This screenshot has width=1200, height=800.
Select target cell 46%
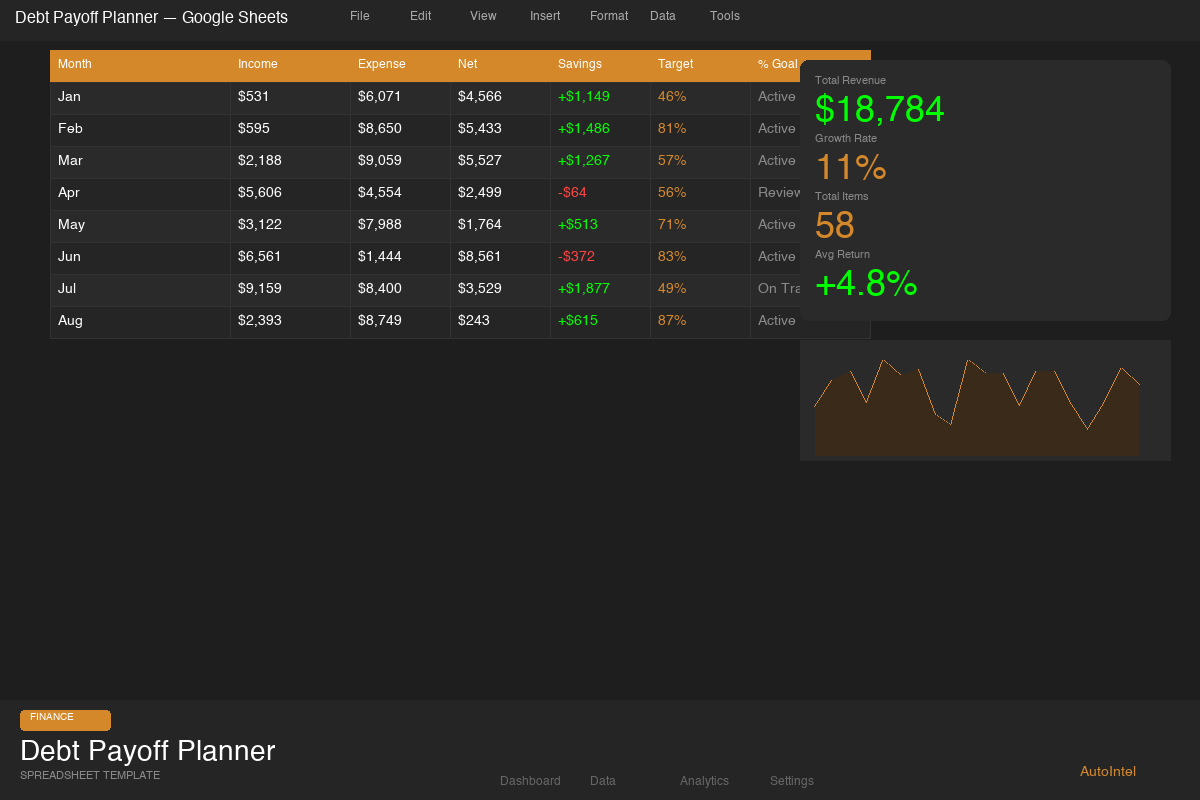pyautogui.click(x=700, y=98)
